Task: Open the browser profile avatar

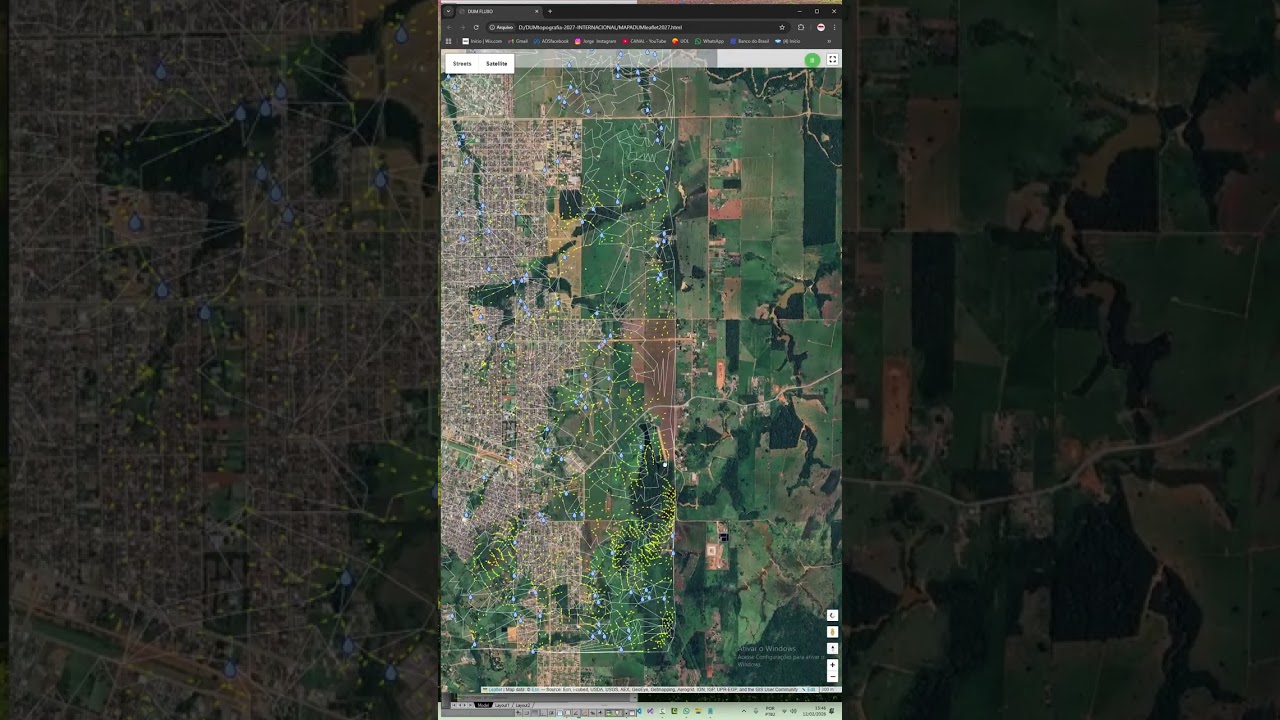Action: pyautogui.click(x=821, y=27)
